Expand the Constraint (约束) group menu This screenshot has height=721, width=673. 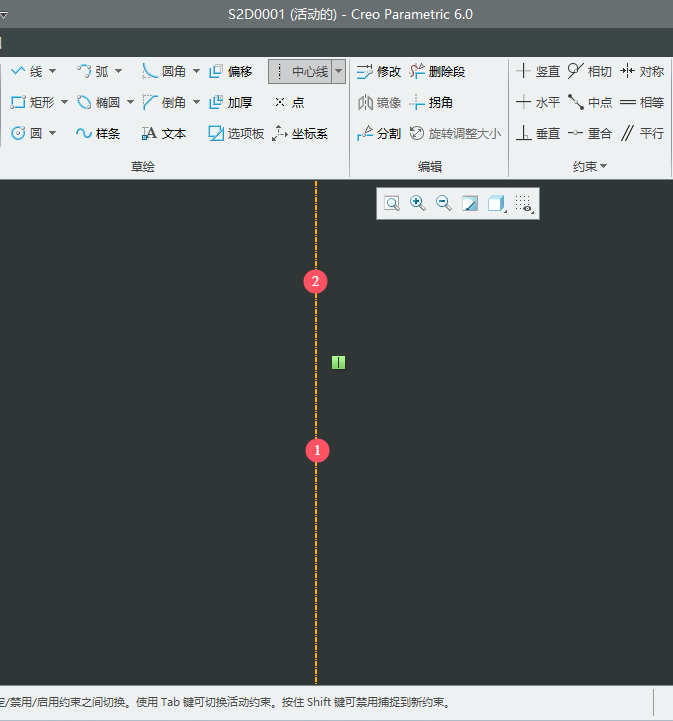click(590, 166)
